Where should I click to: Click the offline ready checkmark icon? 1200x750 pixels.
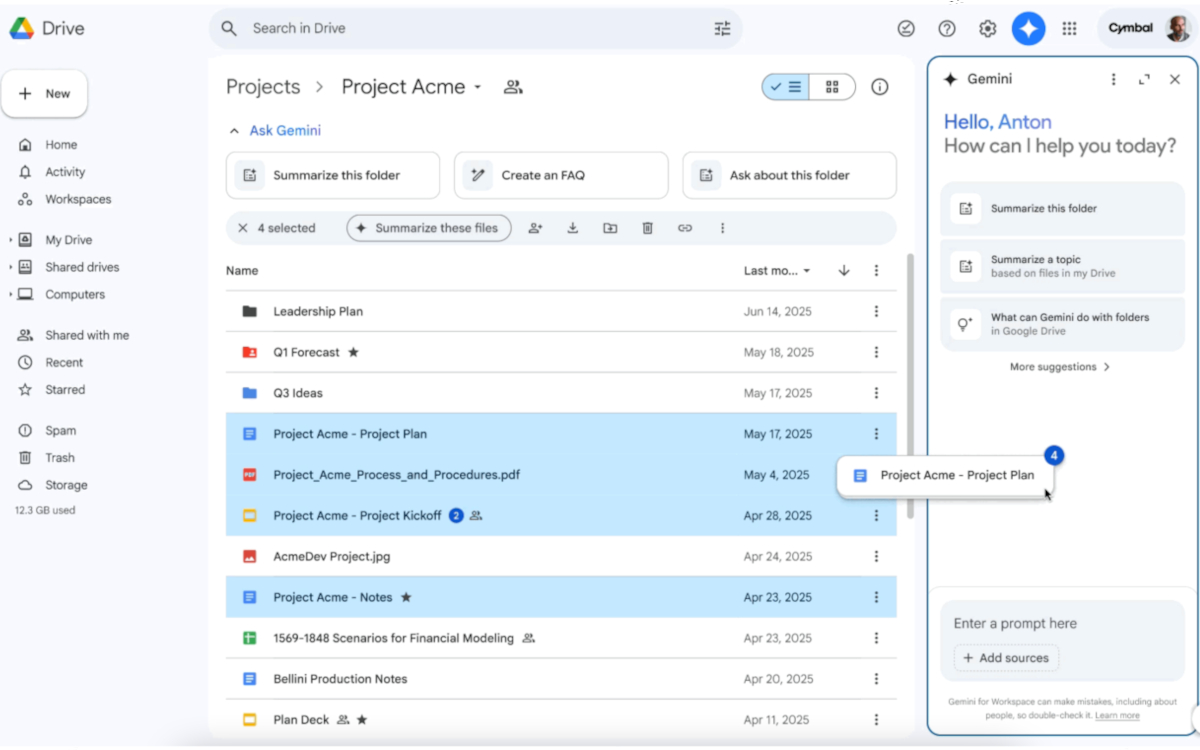[x=906, y=29]
